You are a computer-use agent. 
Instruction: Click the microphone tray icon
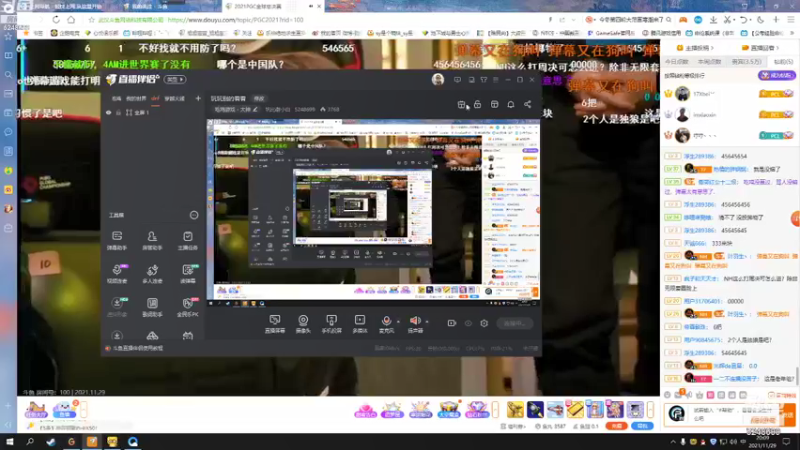tap(683, 442)
